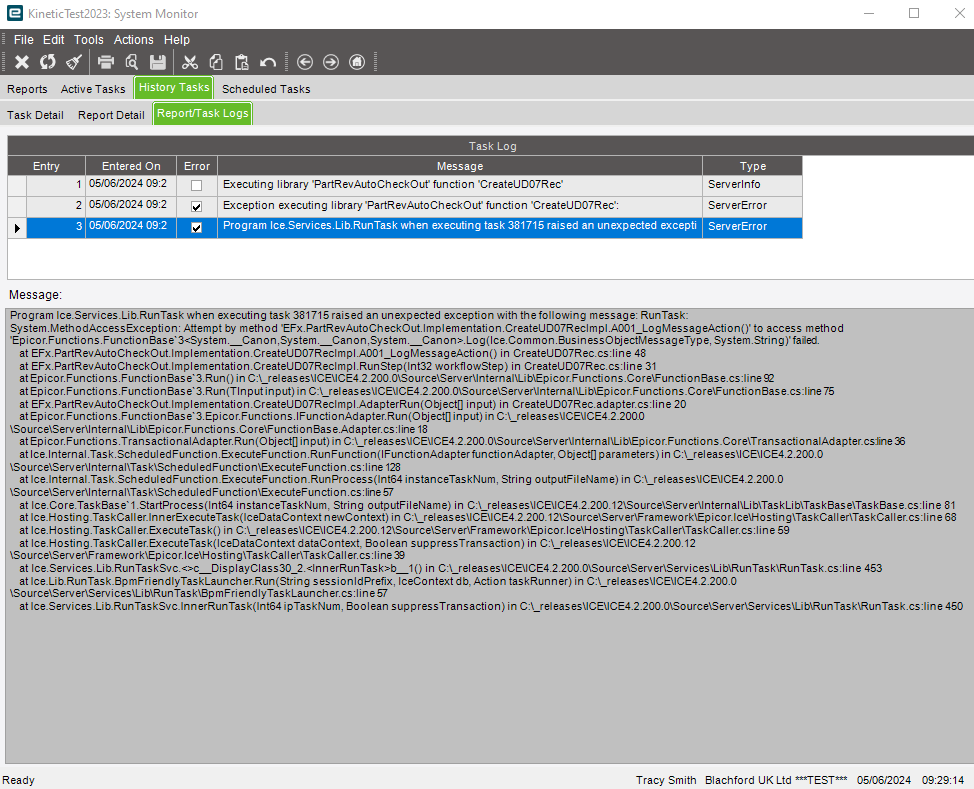
Task: Click the red X cancel icon
Action: [22, 62]
